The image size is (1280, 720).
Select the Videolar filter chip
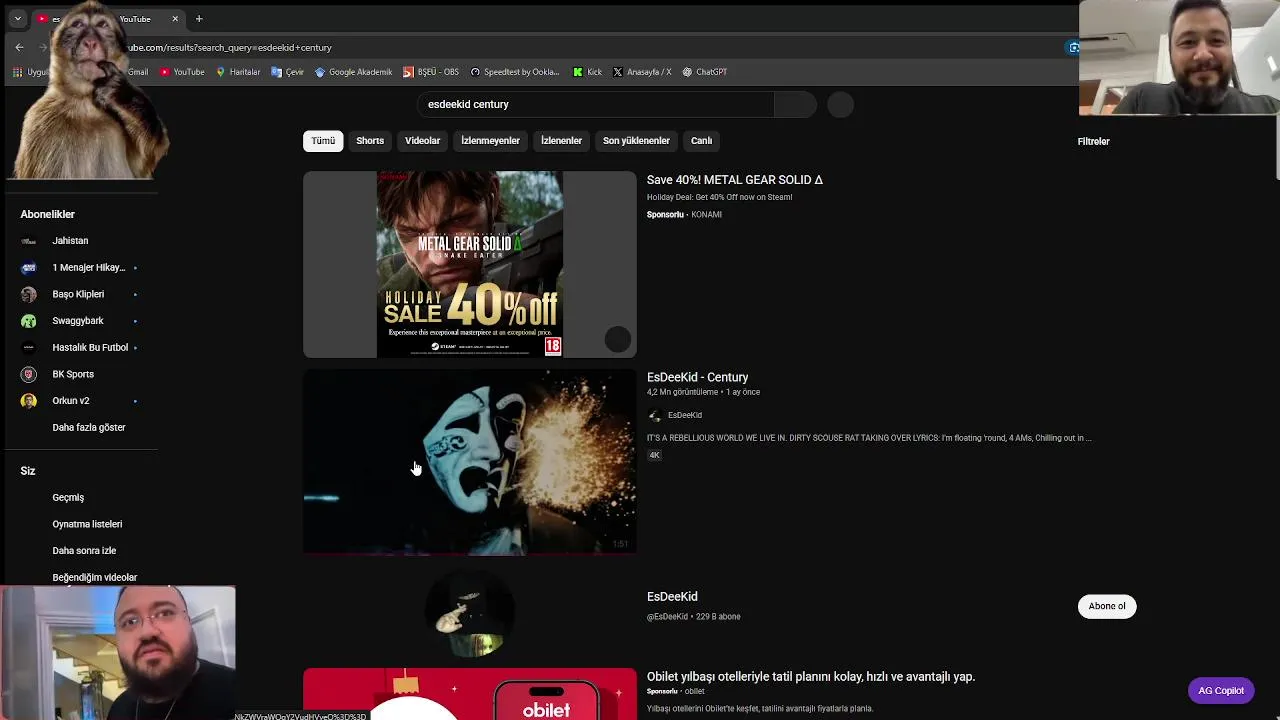coord(422,141)
